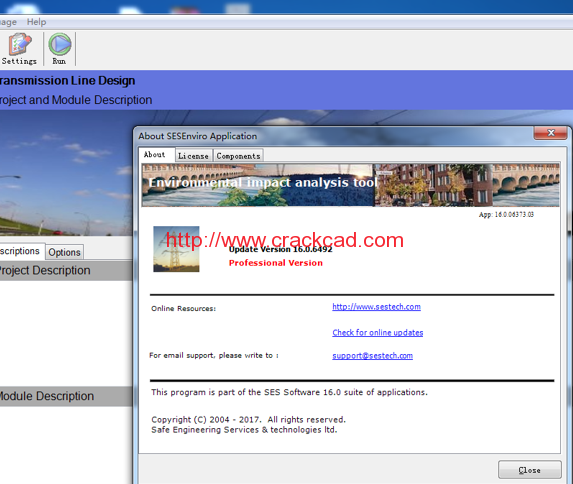Click the Project Description text area
The image size is (573, 484).
66,333
